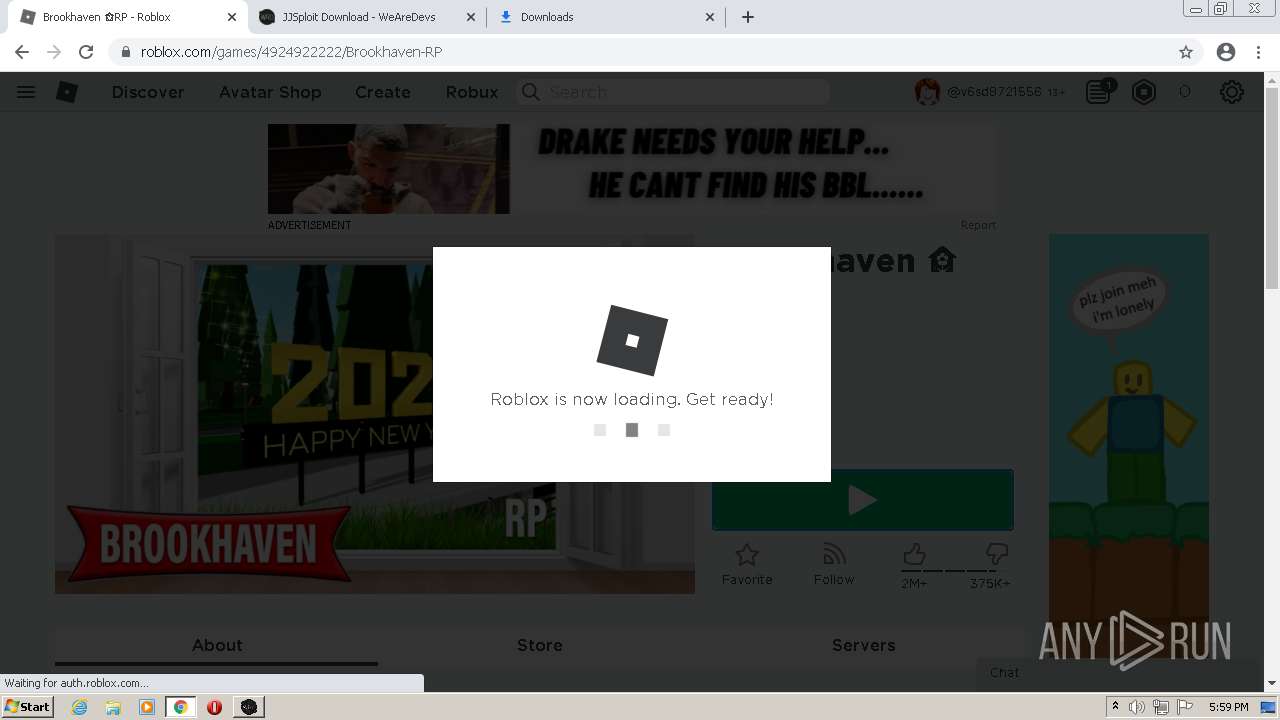The image size is (1280, 720).
Task: Open the Roblox hamburger navigation menu
Action: tap(26, 92)
